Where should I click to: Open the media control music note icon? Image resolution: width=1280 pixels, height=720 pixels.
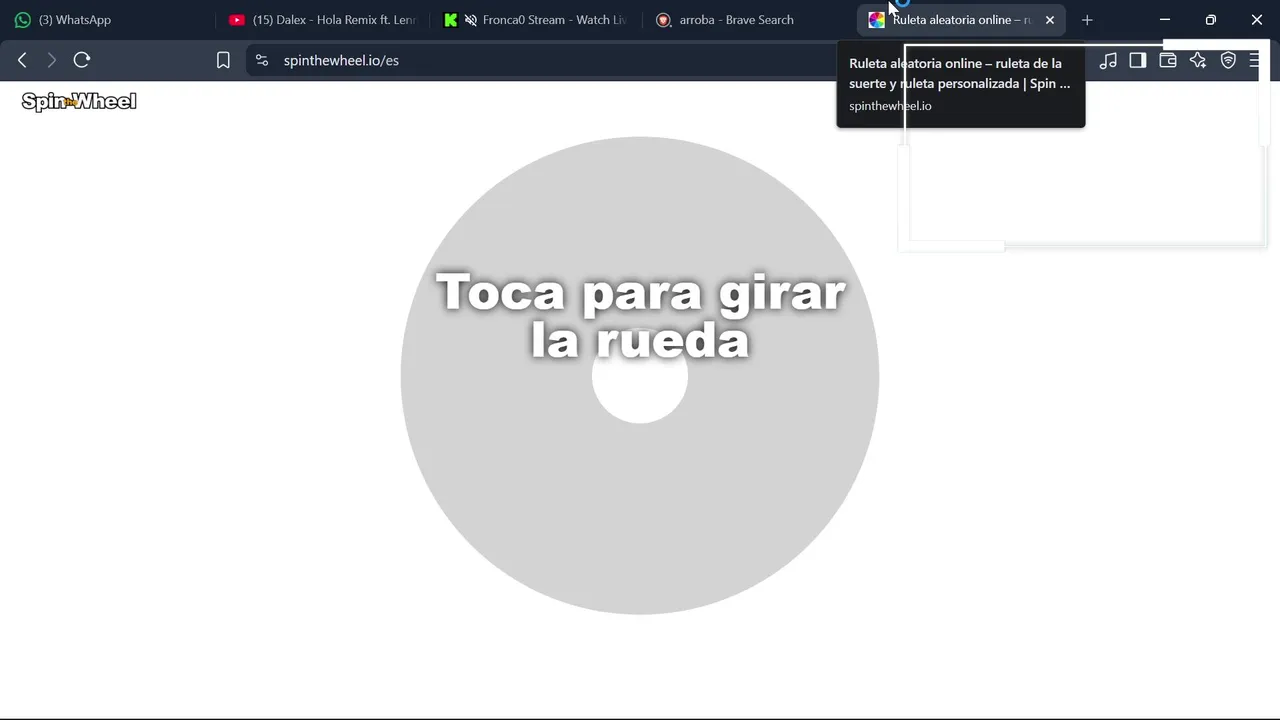1108,60
